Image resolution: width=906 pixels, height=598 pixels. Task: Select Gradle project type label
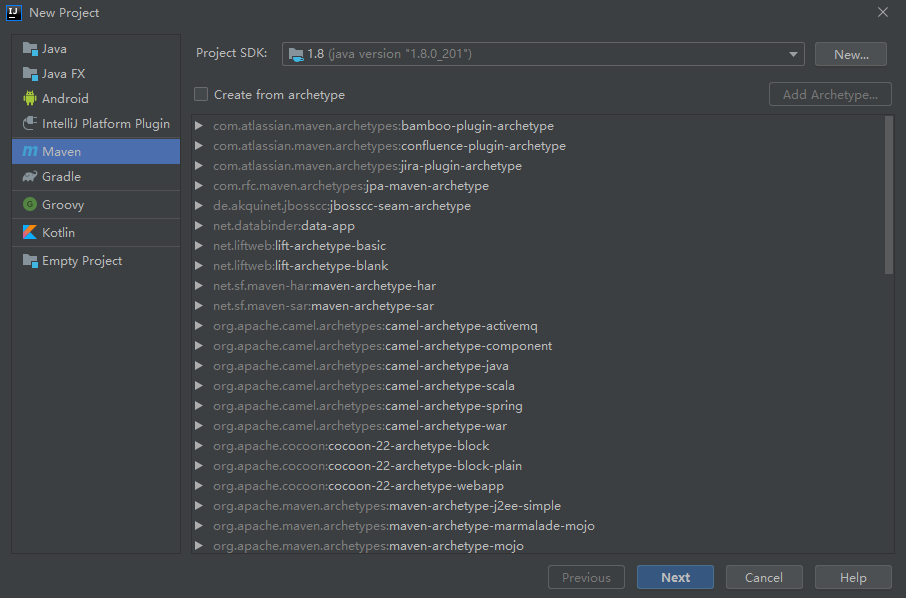pyautogui.click(x=61, y=177)
